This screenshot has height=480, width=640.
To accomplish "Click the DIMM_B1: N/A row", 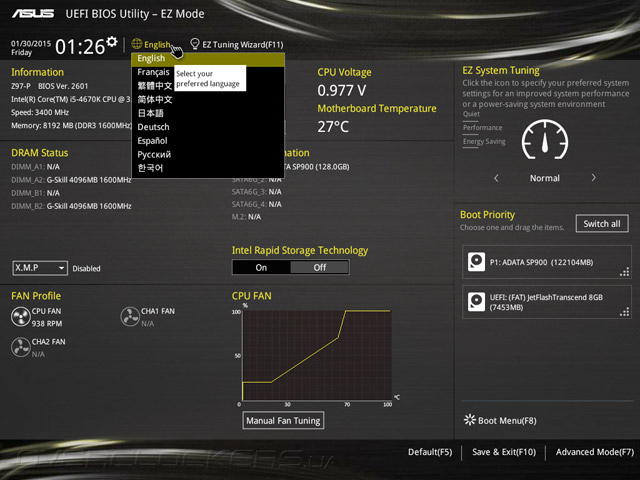I will pyautogui.click(x=36, y=193).
